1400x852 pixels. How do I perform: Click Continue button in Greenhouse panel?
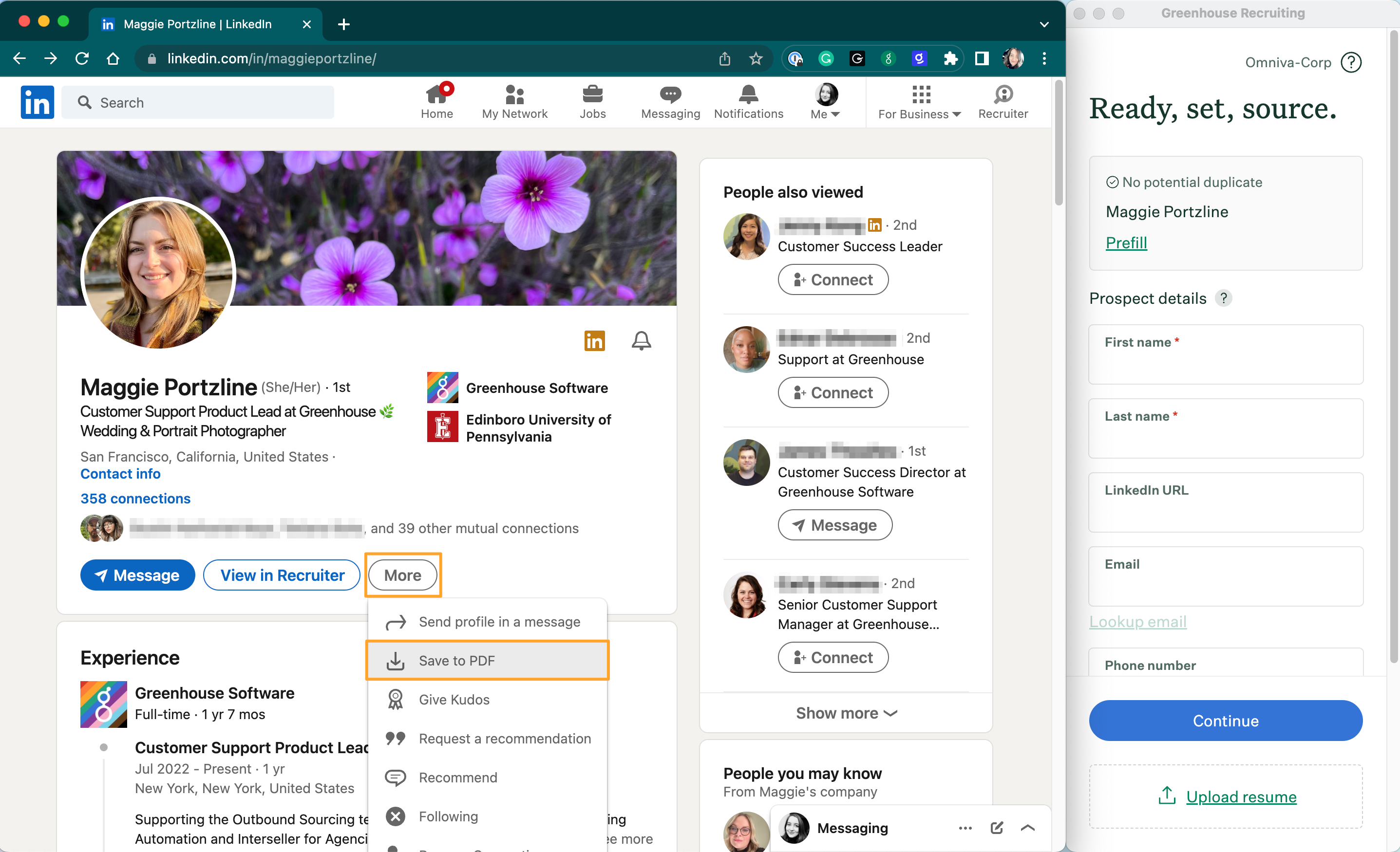pos(1224,721)
